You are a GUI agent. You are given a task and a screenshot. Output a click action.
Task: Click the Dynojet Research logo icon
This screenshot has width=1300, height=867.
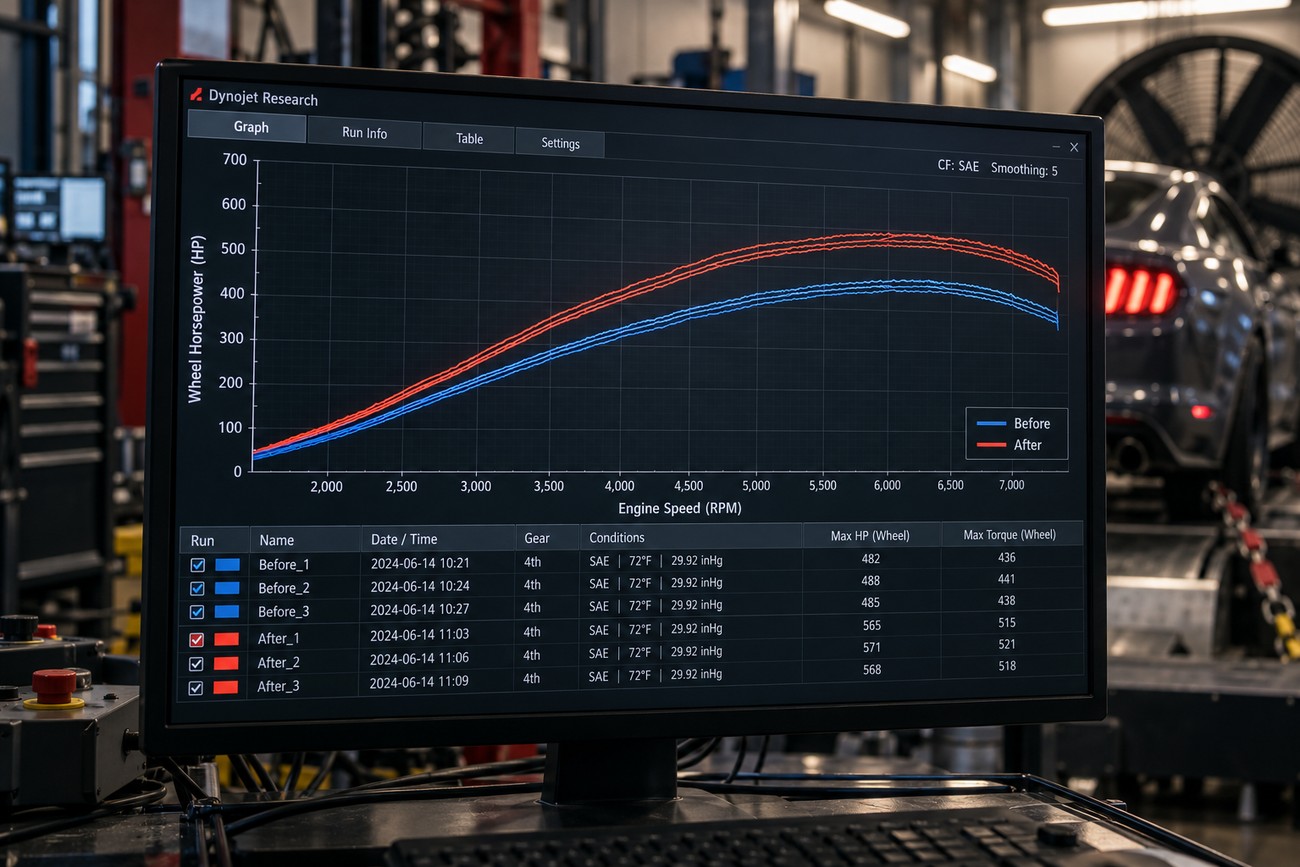(x=196, y=95)
